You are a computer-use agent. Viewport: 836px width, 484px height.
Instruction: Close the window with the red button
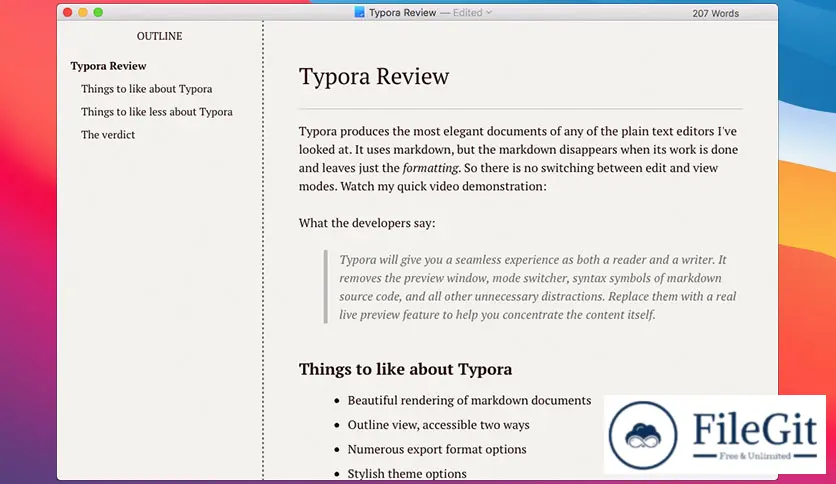[x=68, y=12]
